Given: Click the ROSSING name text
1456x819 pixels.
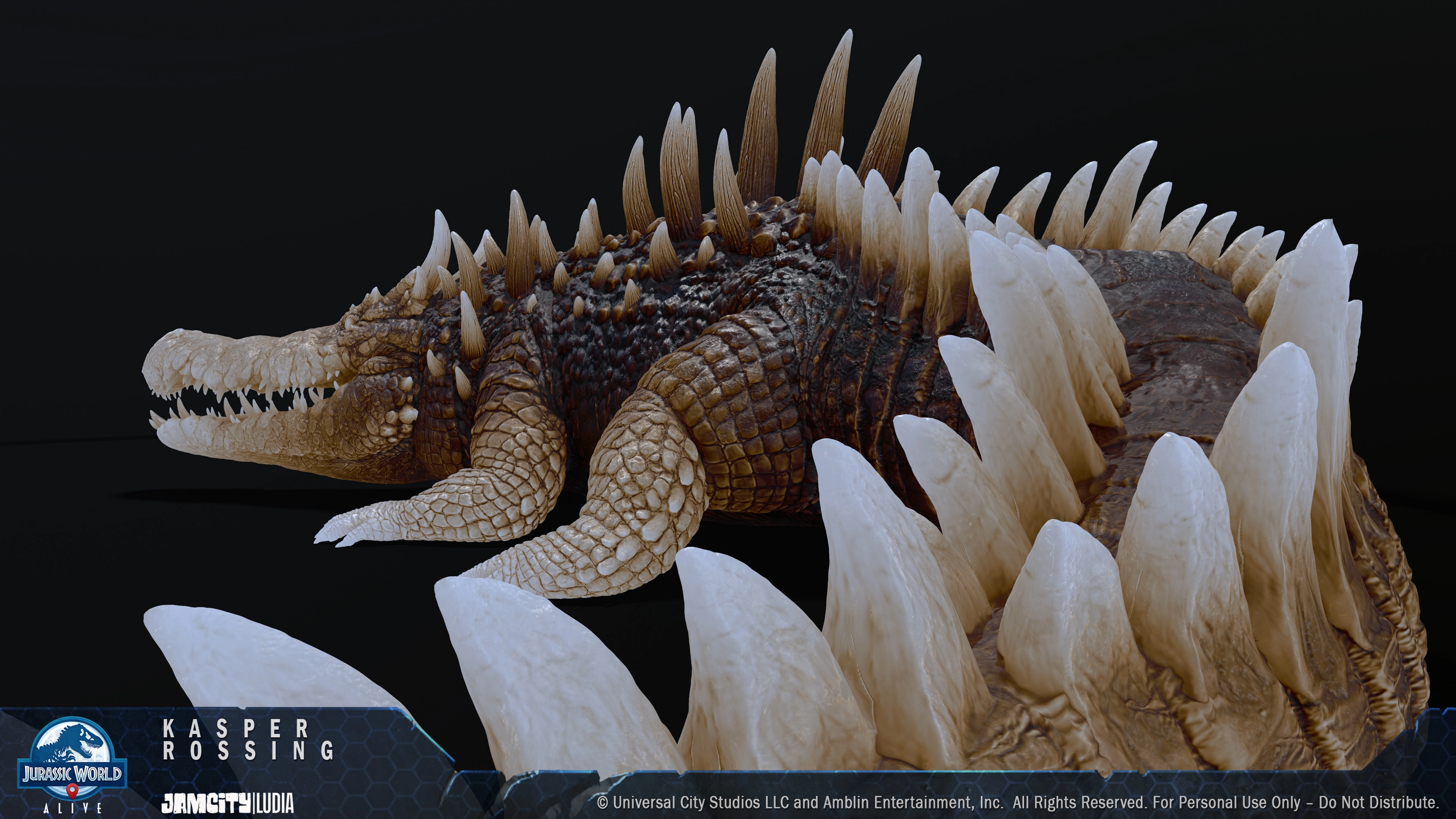Looking at the screenshot, I should (x=249, y=751).
